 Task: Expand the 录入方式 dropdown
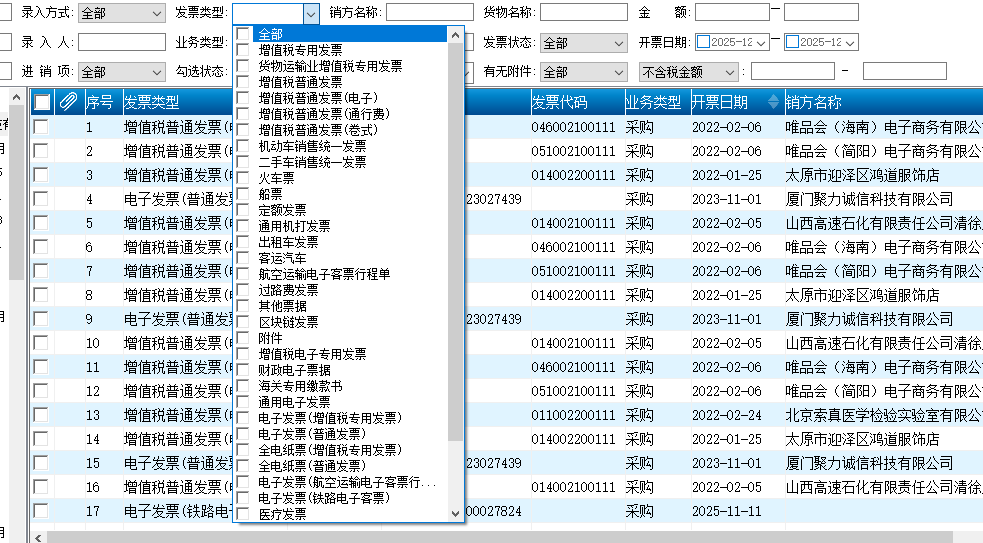pos(156,13)
